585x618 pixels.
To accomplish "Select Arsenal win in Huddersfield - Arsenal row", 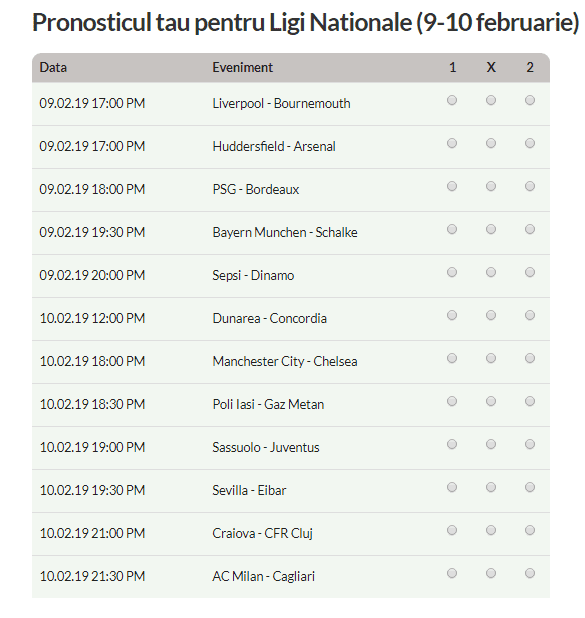I will point(530,143).
